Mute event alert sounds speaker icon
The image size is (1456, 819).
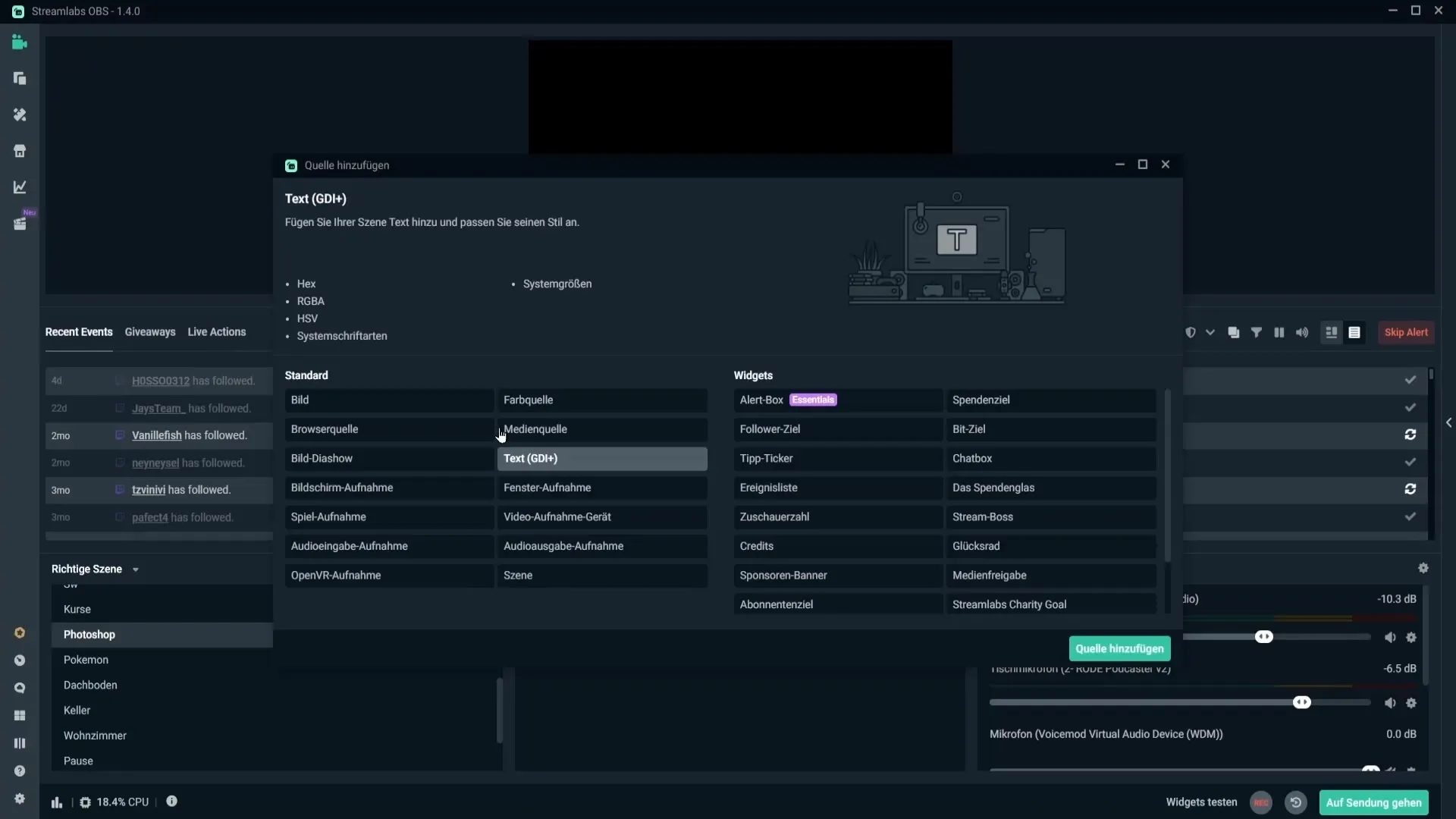(1302, 332)
